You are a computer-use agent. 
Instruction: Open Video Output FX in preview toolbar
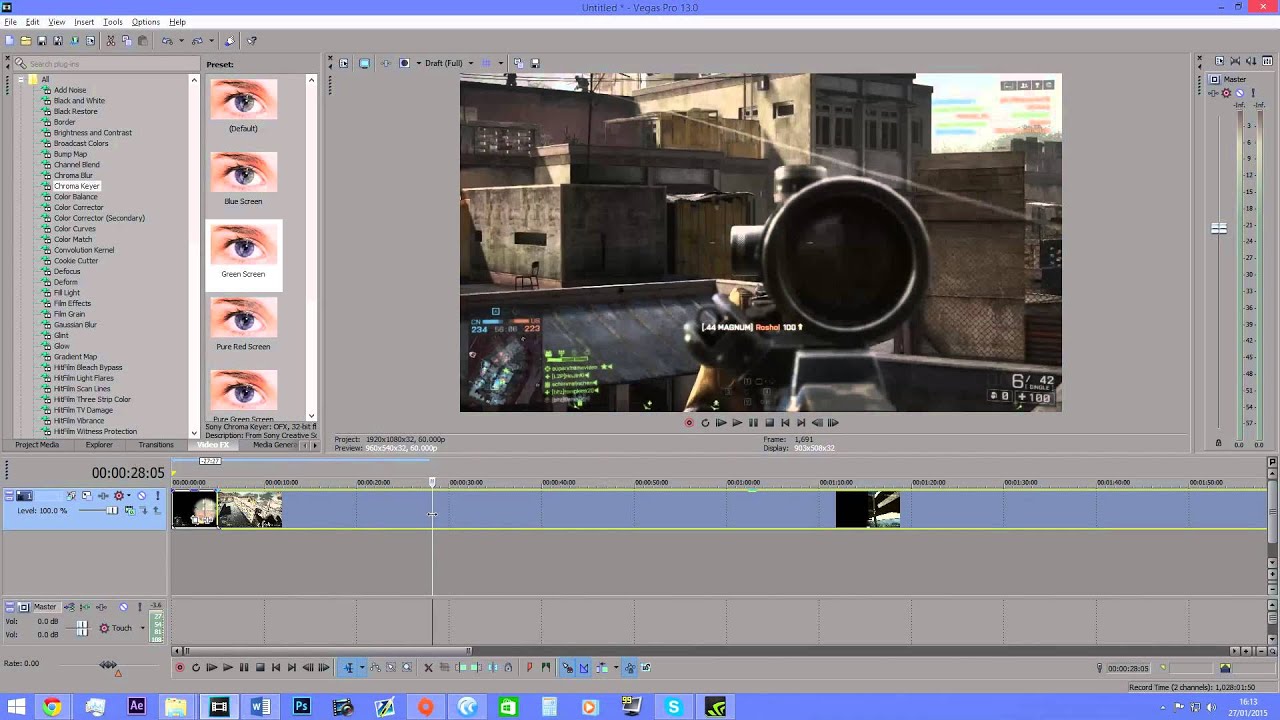[x=386, y=63]
